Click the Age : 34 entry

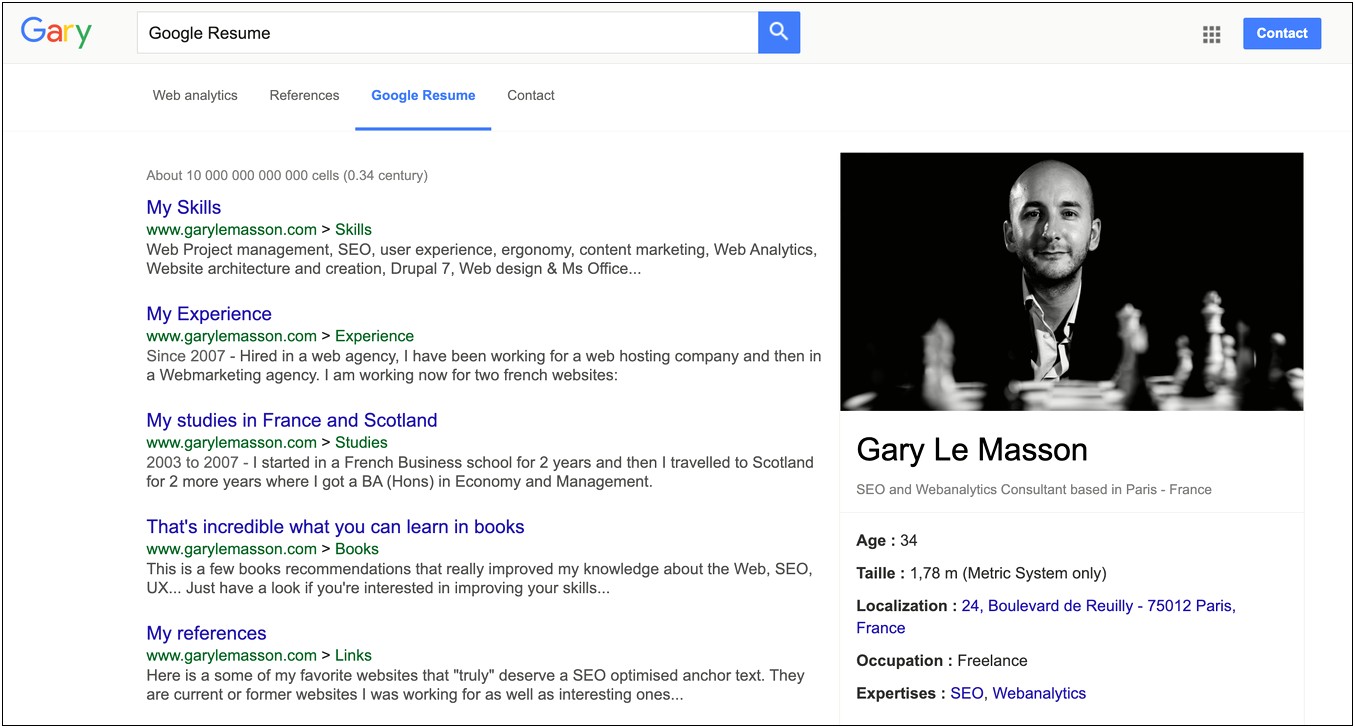click(x=887, y=540)
